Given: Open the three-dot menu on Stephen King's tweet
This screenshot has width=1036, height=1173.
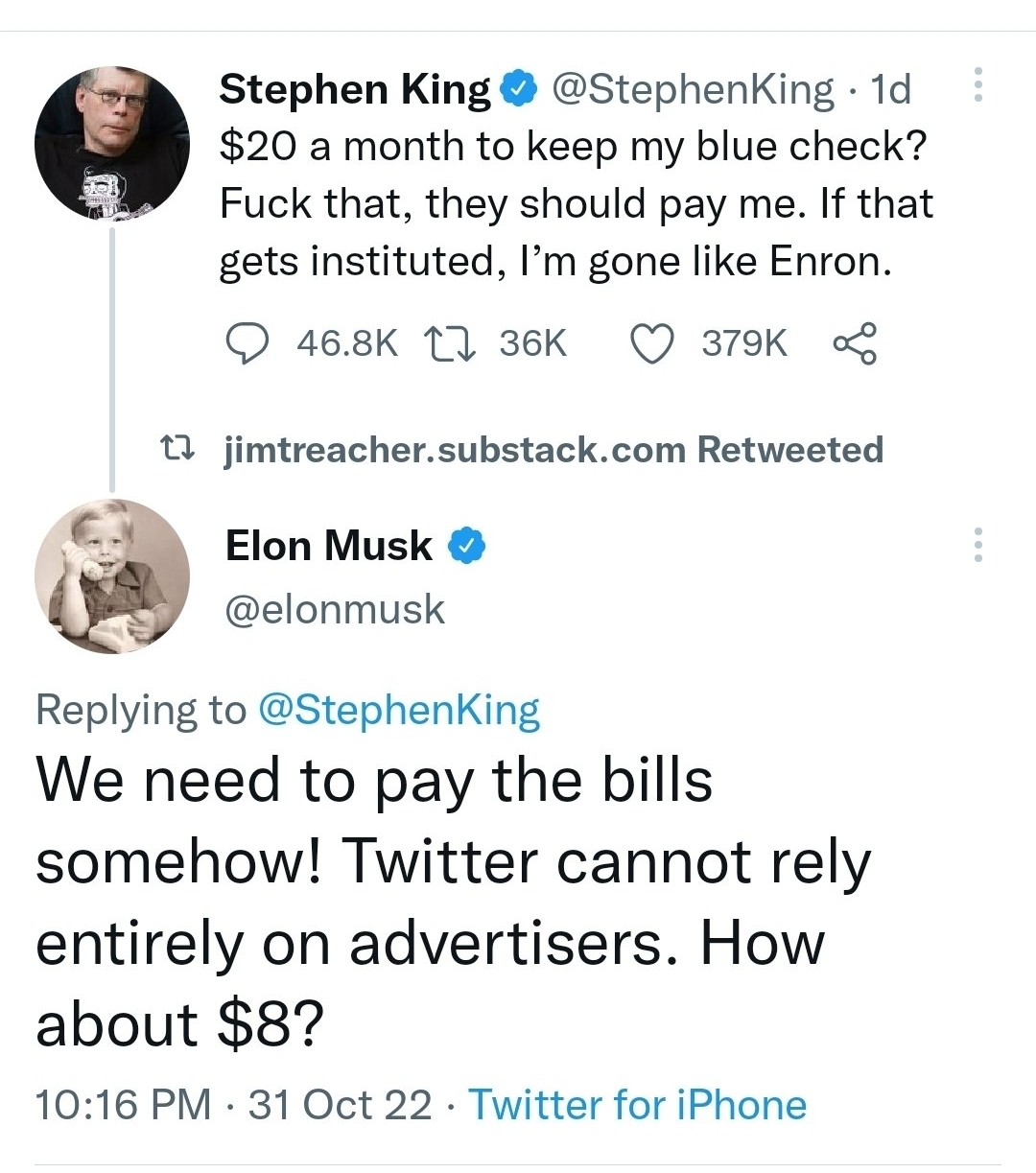Looking at the screenshot, I should (977, 85).
